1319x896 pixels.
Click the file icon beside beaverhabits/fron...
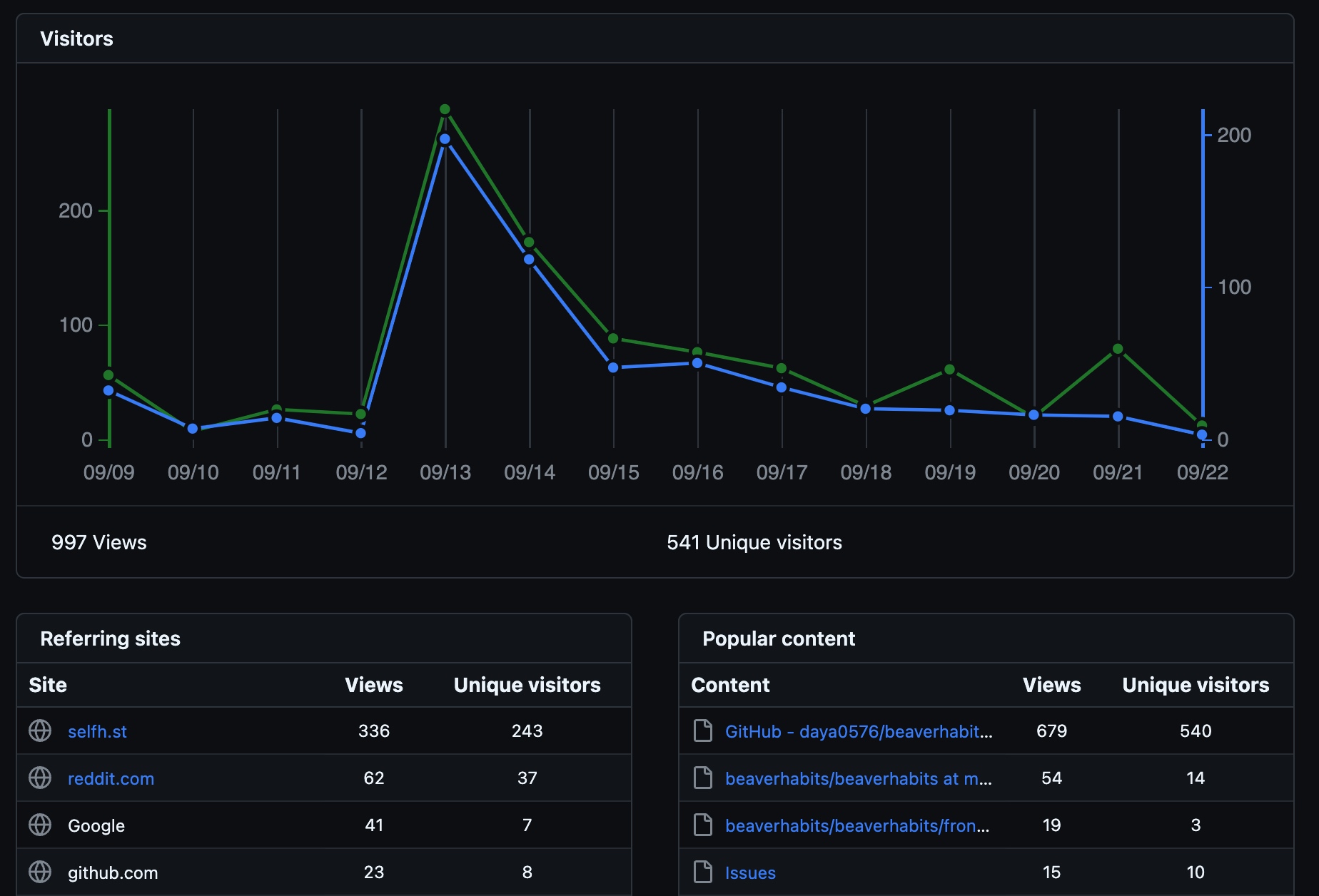click(703, 825)
